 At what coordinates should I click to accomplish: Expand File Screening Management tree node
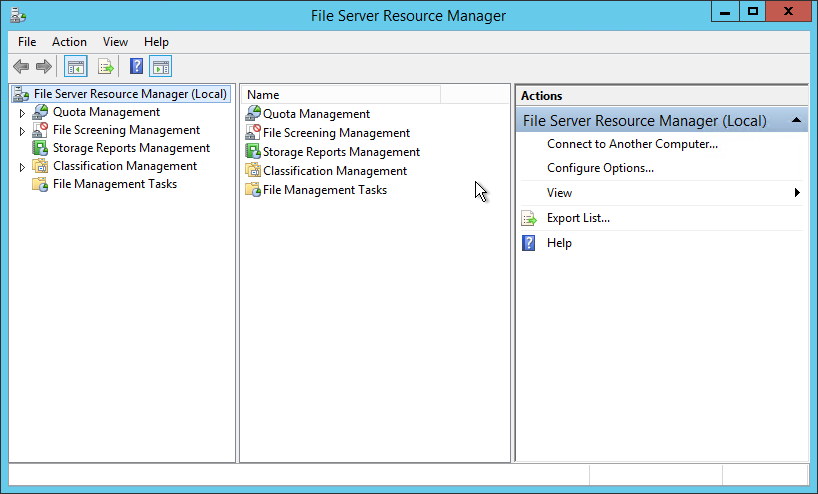[x=22, y=131]
